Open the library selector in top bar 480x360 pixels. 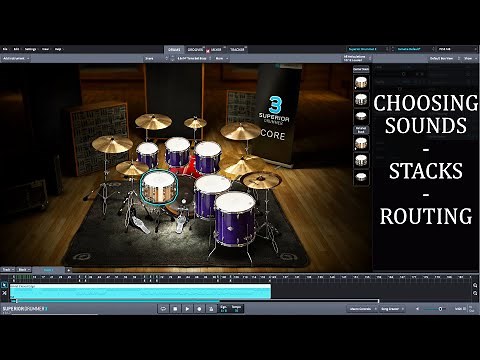tap(368, 49)
